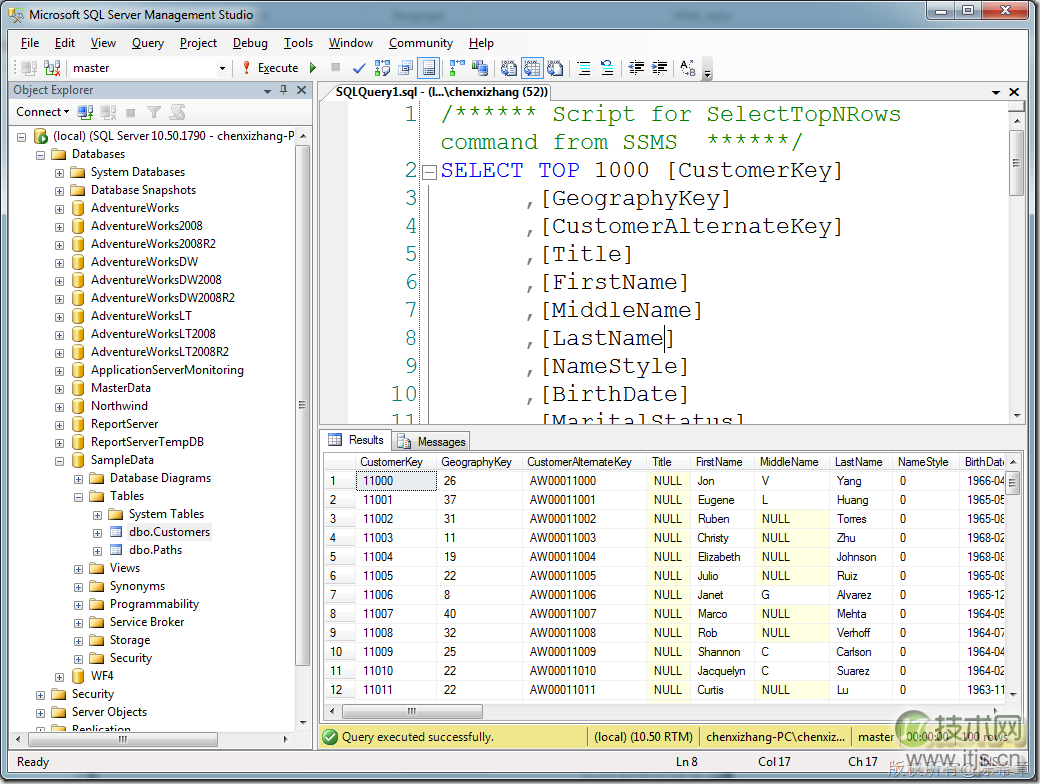Image resolution: width=1040 pixels, height=784 pixels.
Task: Switch output to Results to Grid
Action: click(532, 68)
